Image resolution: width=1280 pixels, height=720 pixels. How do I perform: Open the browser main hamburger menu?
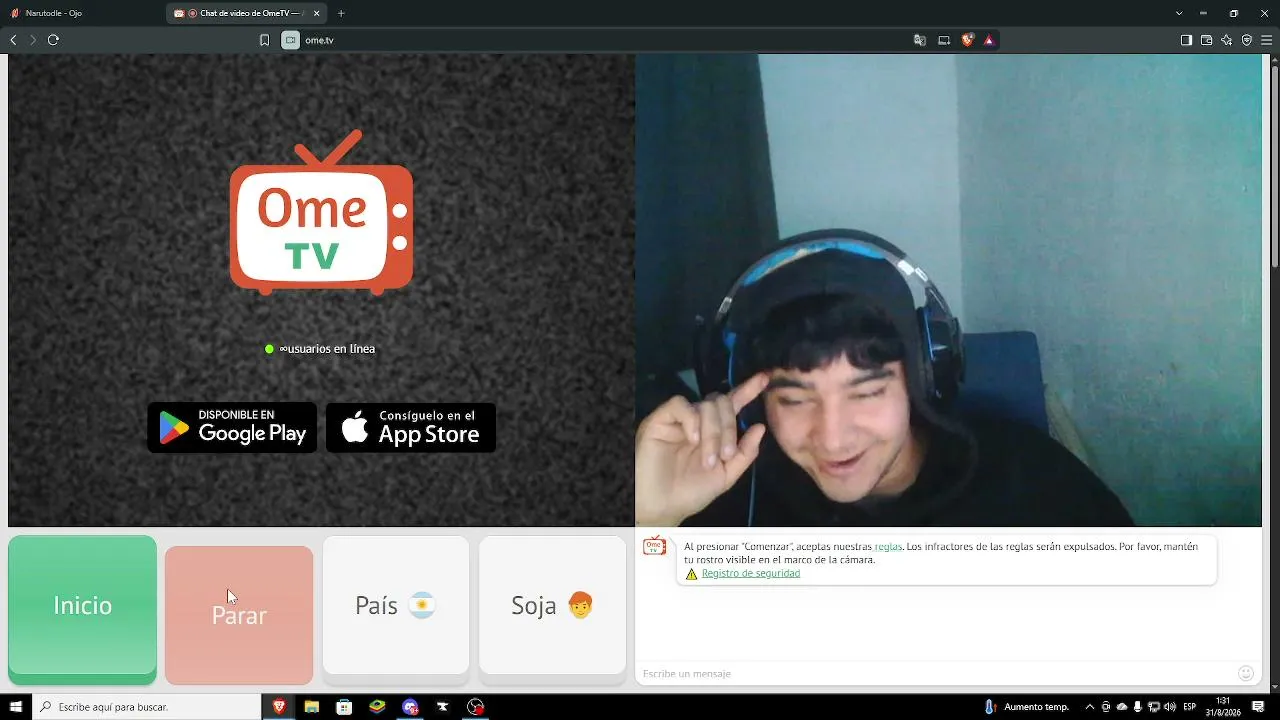pos(1267,40)
